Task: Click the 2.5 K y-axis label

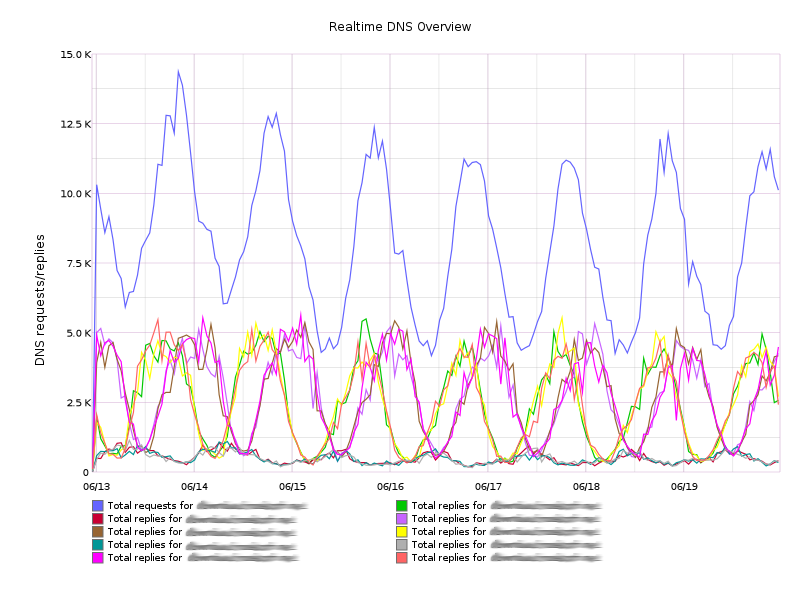Action: click(79, 403)
